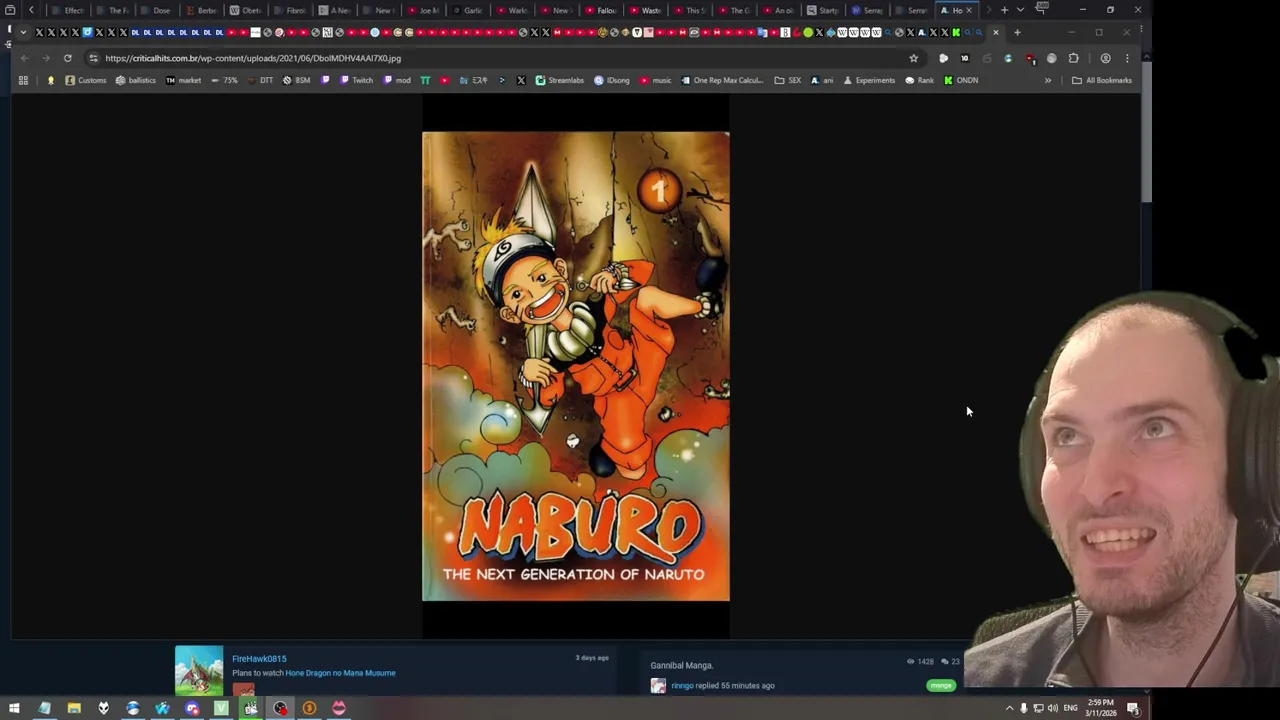Open FireHawk0815 avatar thumbnail
This screenshot has height=720, width=1280.
coord(199,670)
